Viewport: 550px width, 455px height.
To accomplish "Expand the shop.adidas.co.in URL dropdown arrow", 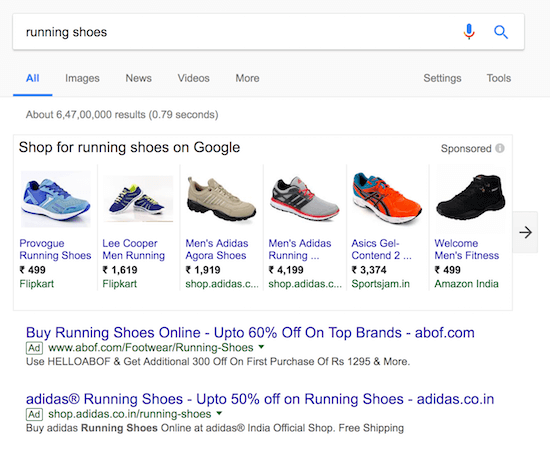I will tap(219, 413).
